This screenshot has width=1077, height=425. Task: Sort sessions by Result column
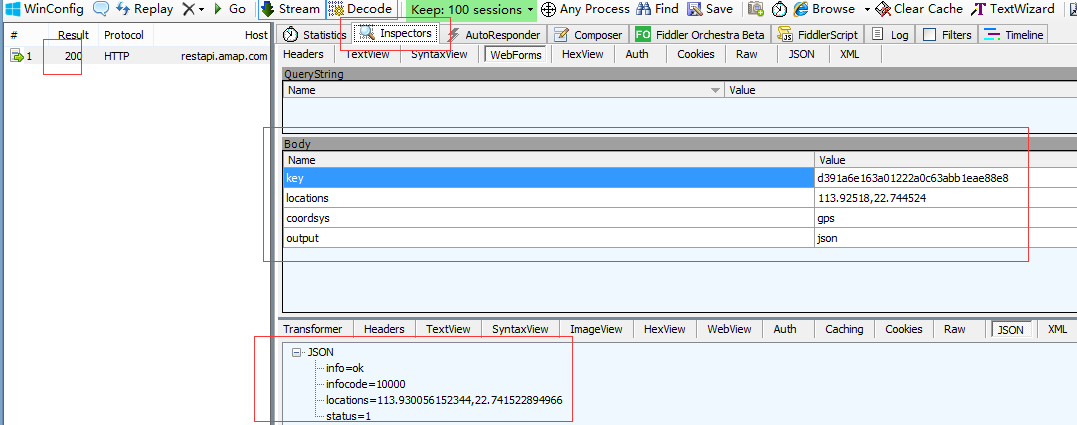73,35
